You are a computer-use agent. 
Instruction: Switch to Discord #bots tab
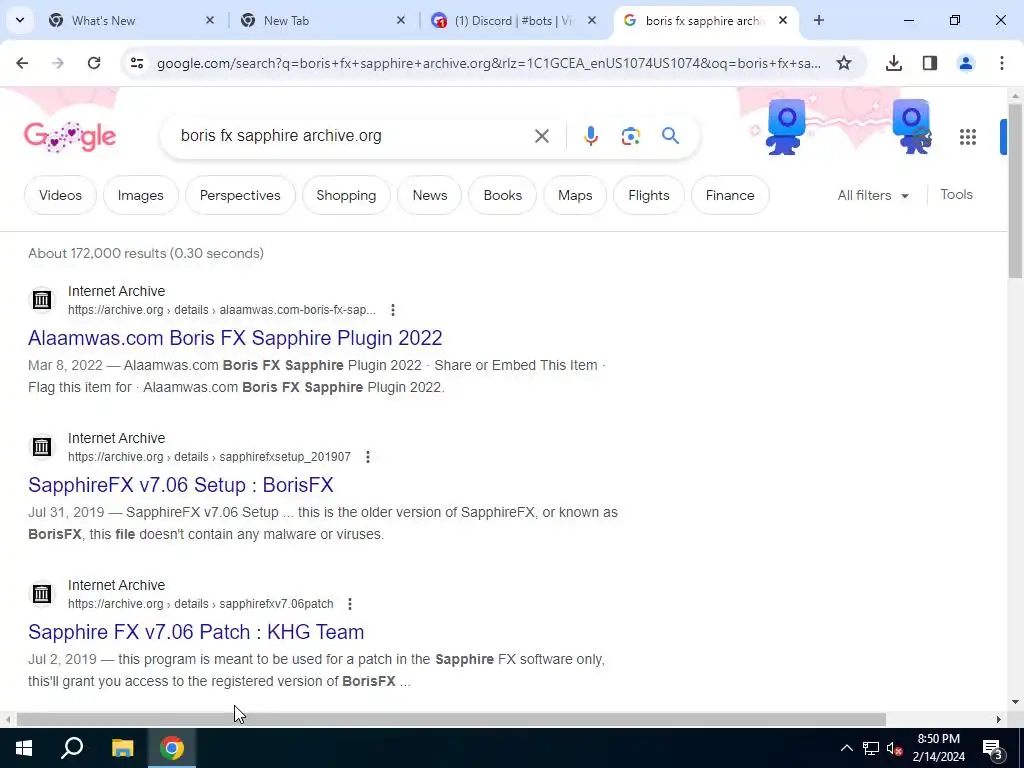(513, 20)
